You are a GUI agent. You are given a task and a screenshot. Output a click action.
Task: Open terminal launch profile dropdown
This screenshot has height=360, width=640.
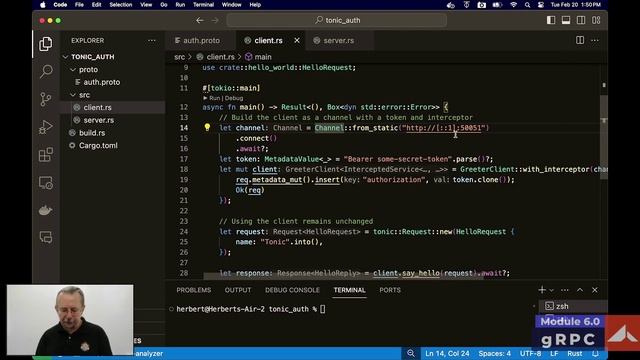[x=551, y=290]
